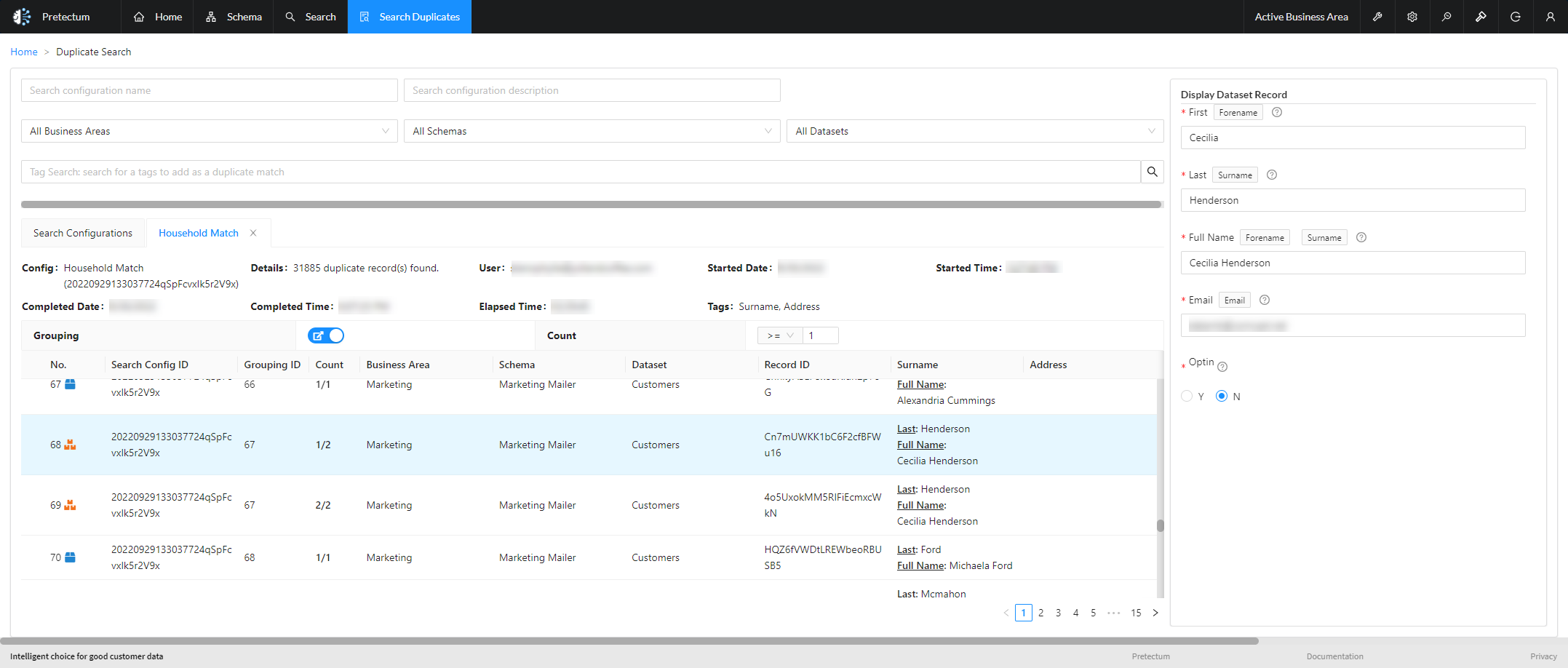The image size is (1568, 668).
Task: Go to results page 4
Action: pyautogui.click(x=1076, y=613)
